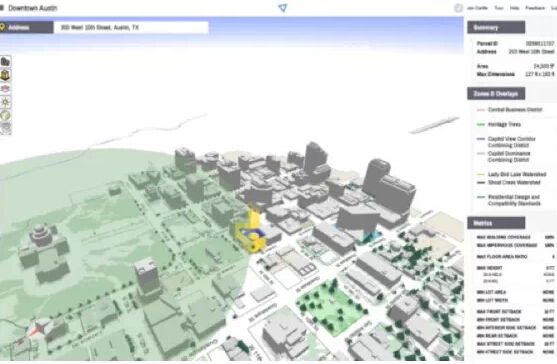Select the yellow 3D building envelope tool
This screenshot has width=557, height=364.
click(x=5, y=75)
